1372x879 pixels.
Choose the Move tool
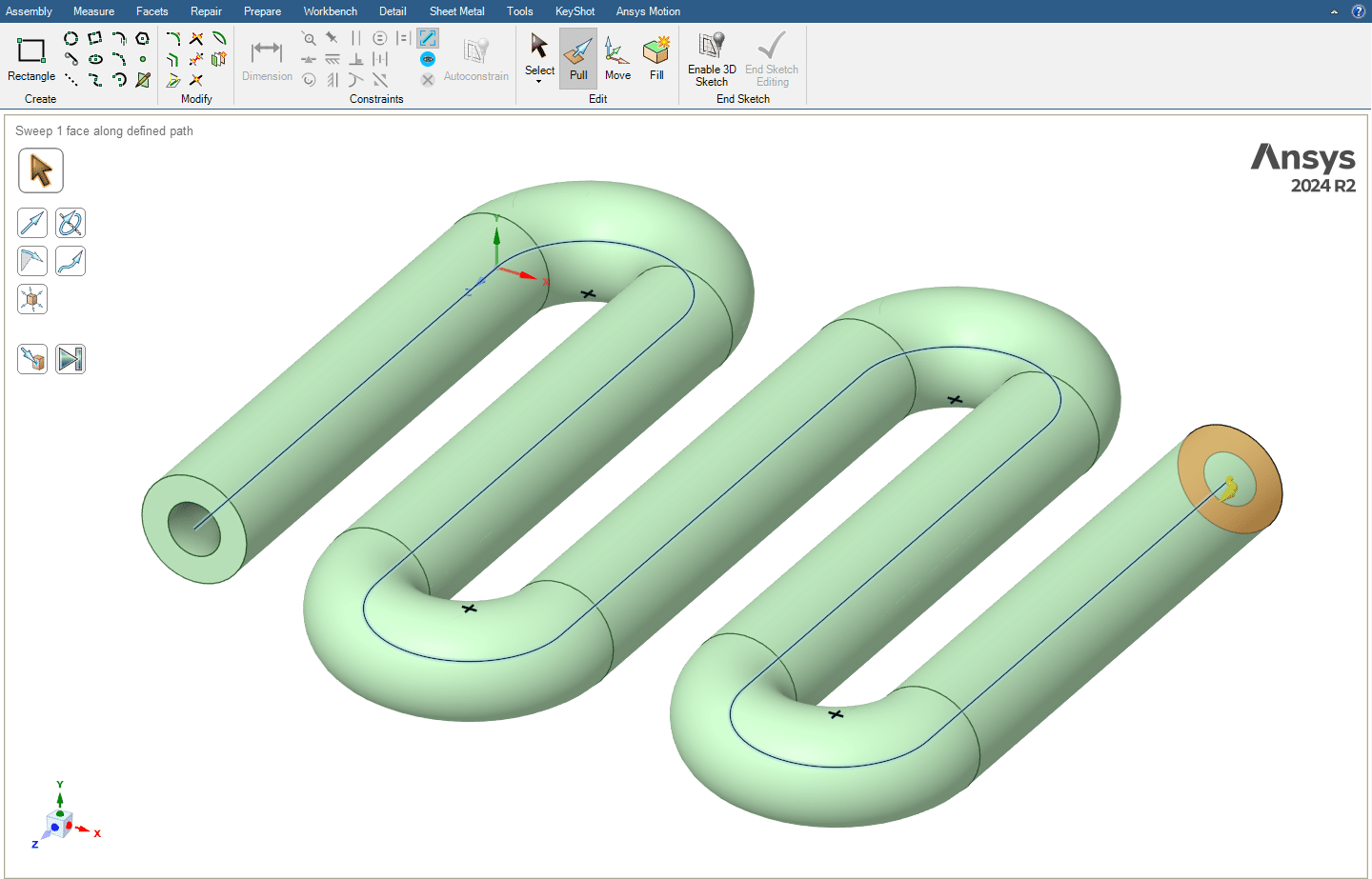617,58
